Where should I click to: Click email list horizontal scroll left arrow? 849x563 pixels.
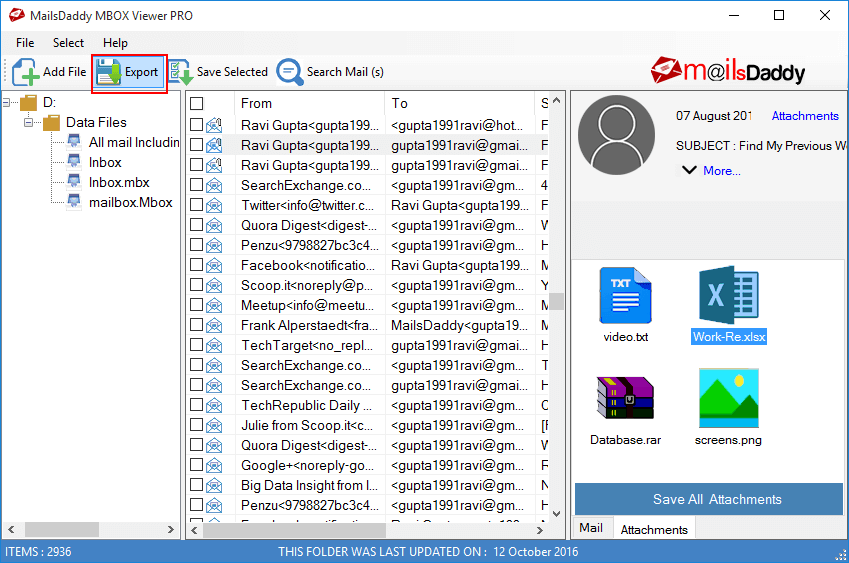pyautogui.click(x=194, y=531)
